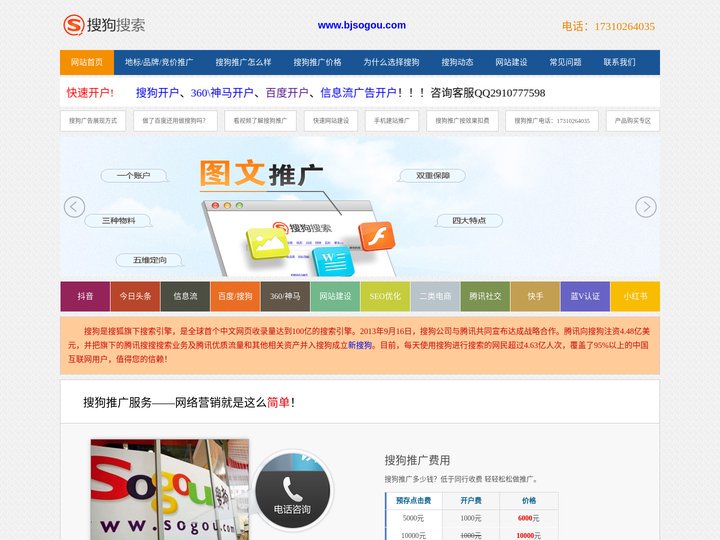720x540 pixels.
Task: Open 联系我们 menu item
Action: coord(619,62)
